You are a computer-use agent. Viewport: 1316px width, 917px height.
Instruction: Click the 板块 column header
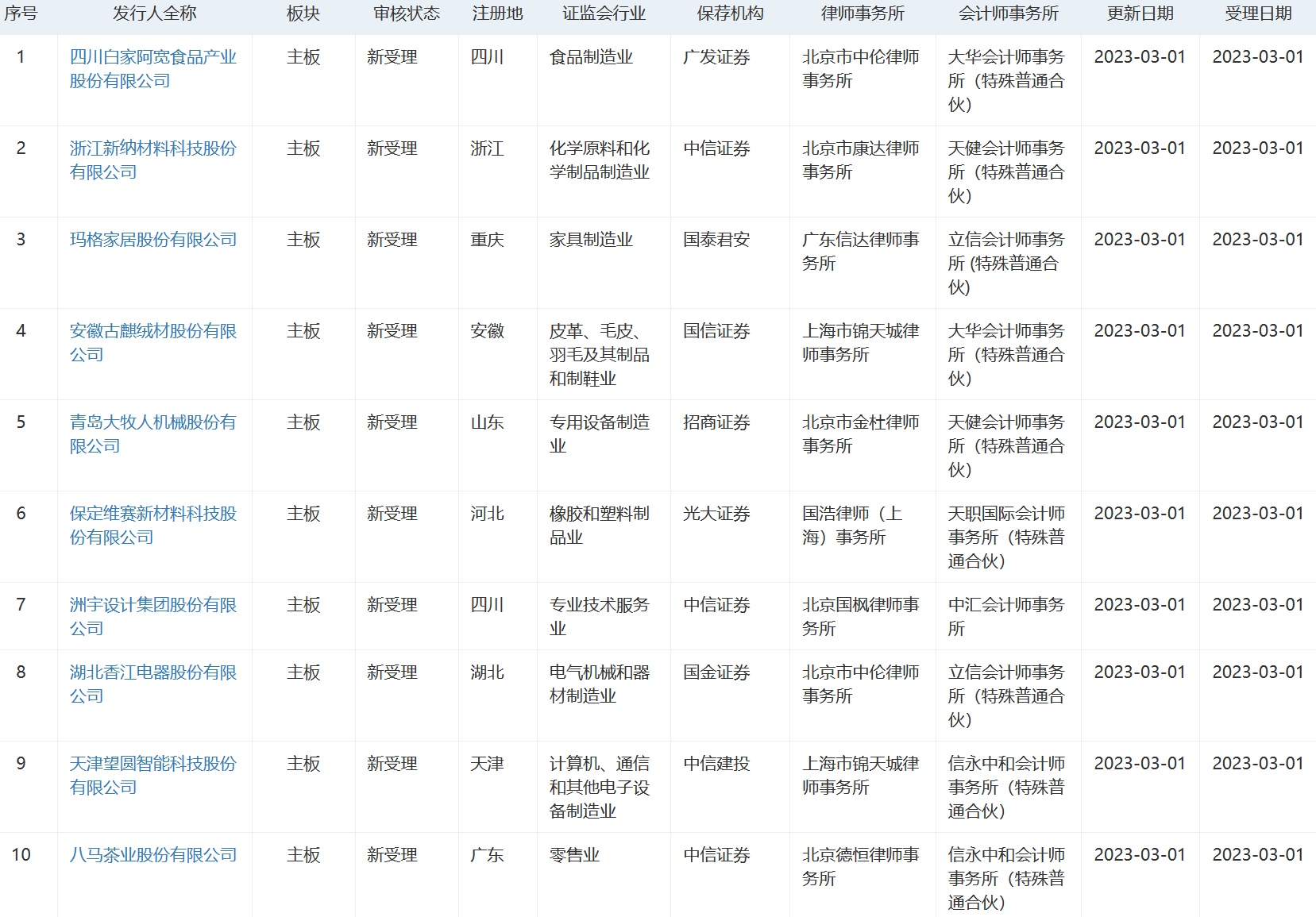coord(303,13)
